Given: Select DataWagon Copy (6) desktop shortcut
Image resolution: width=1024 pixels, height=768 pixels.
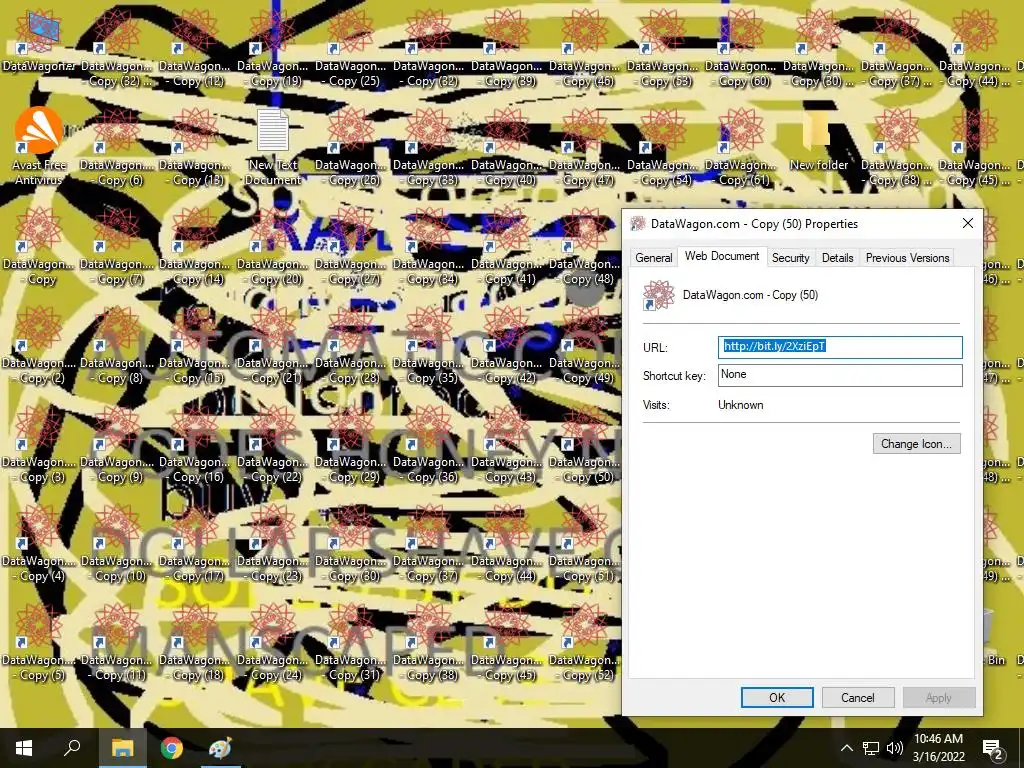Looking at the screenshot, I should (117, 146).
